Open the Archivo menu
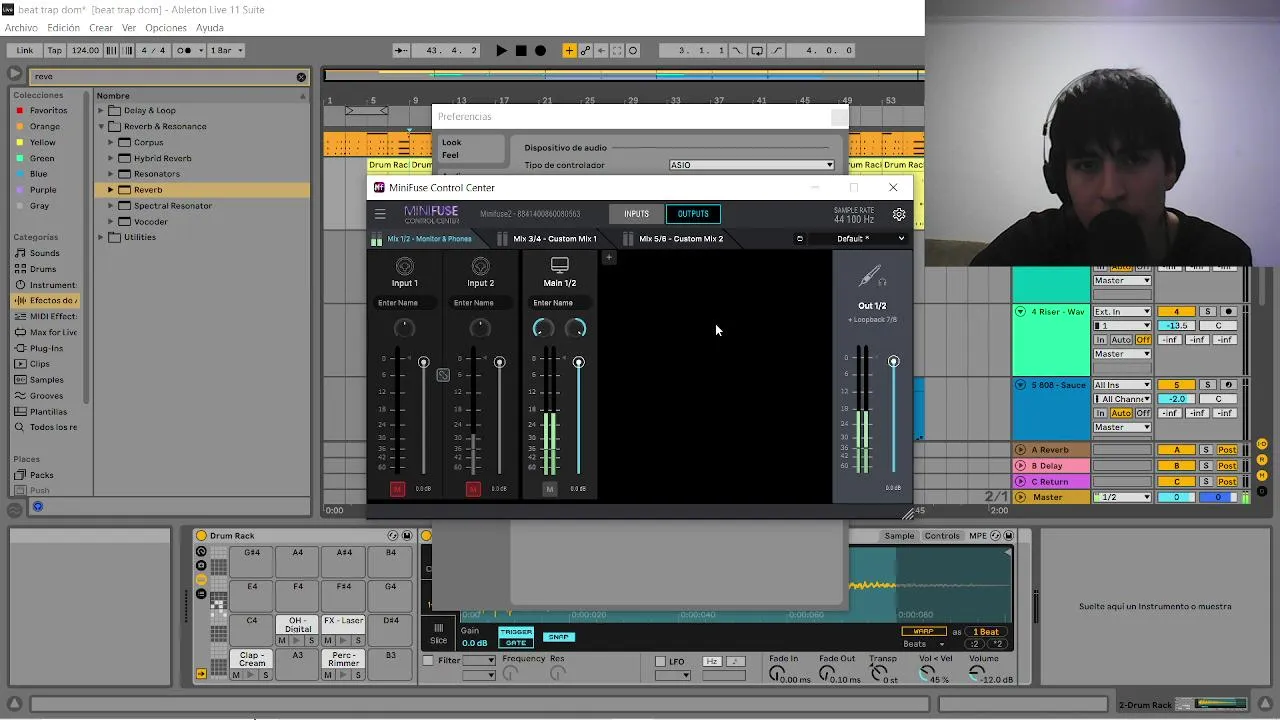The height and width of the screenshot is (720, 1280). (21, 28)
